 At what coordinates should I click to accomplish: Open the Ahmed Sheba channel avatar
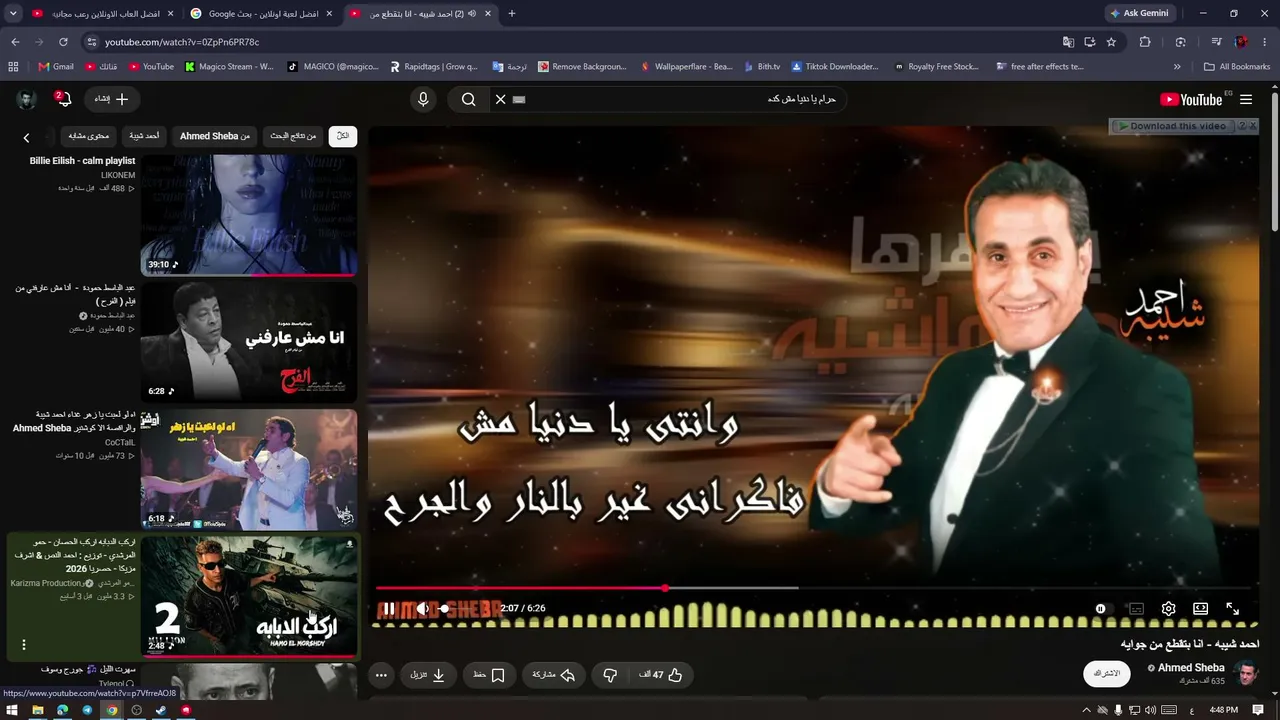pos(1246,673)
